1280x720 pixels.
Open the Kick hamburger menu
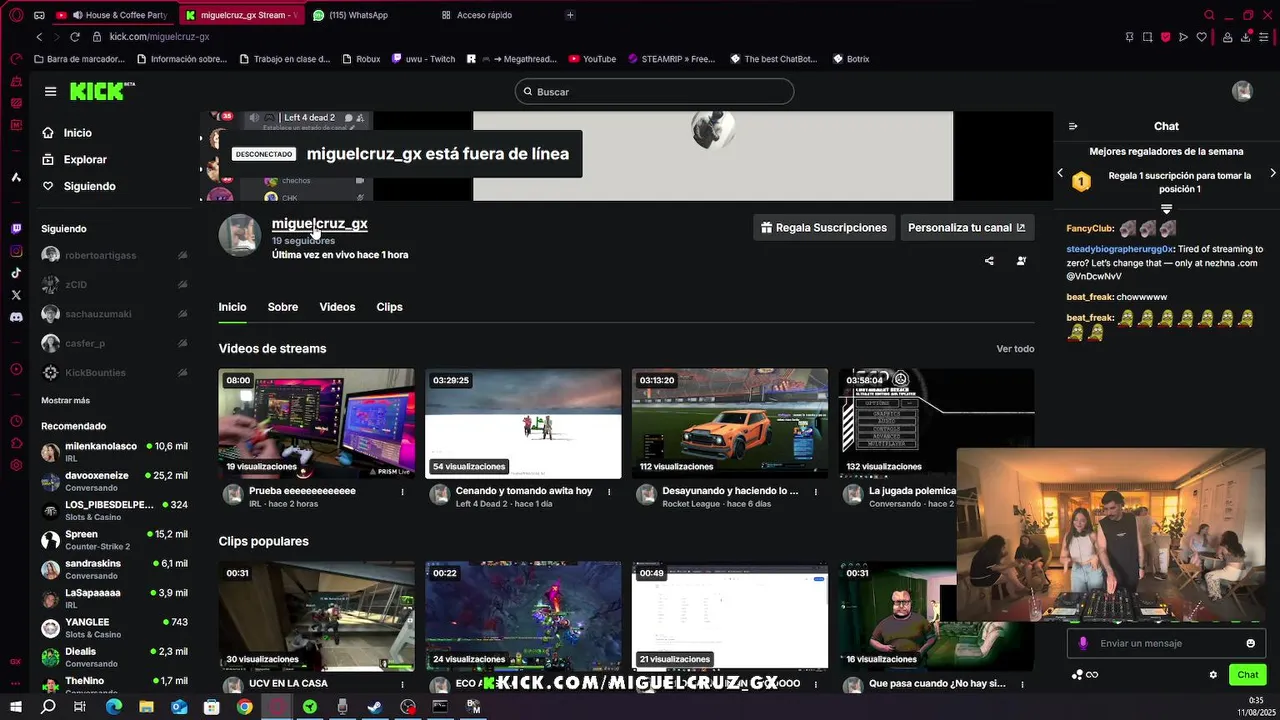coord(50,91)
